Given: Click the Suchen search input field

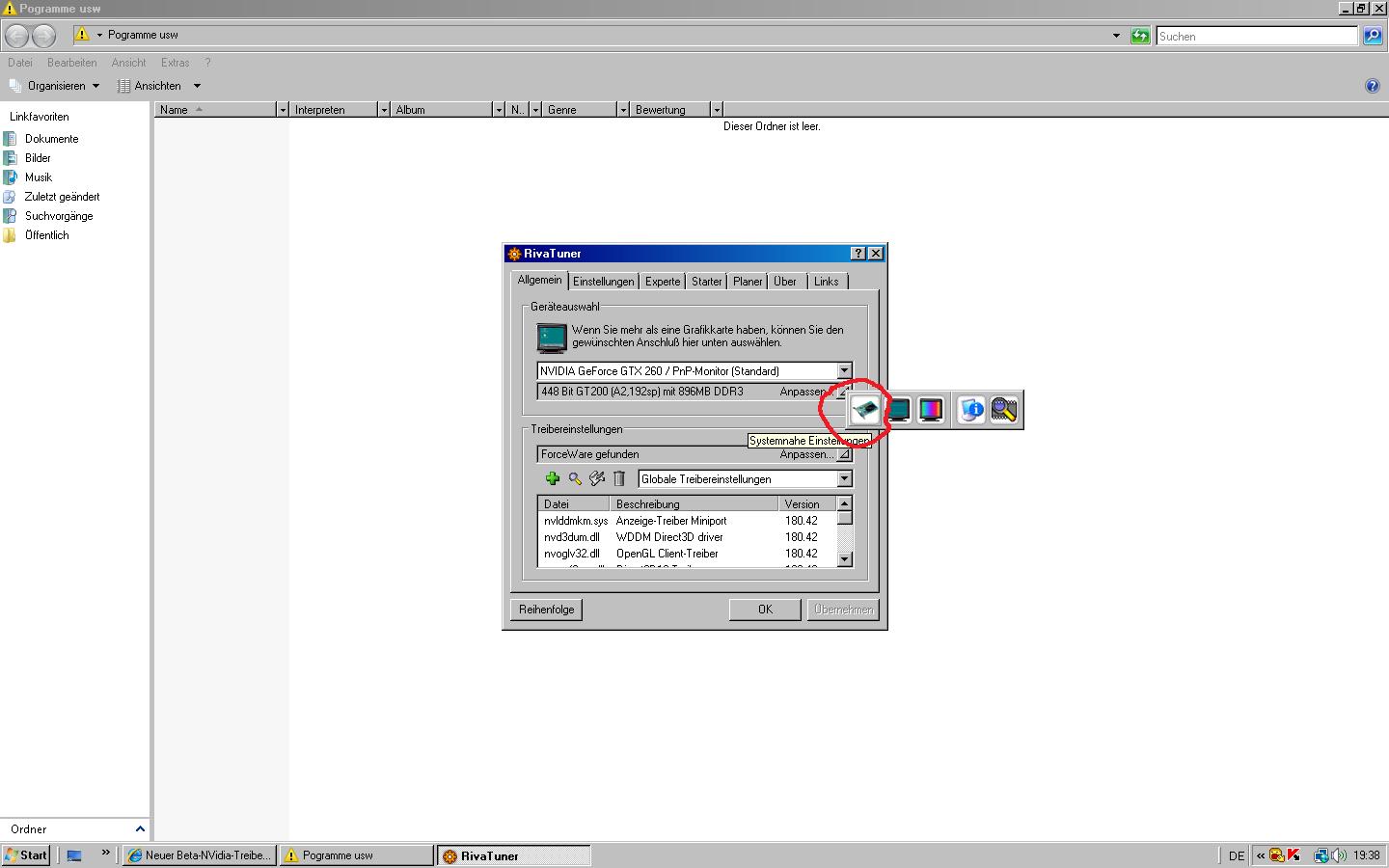Looking at the screenshot, I should [1257, 36].
